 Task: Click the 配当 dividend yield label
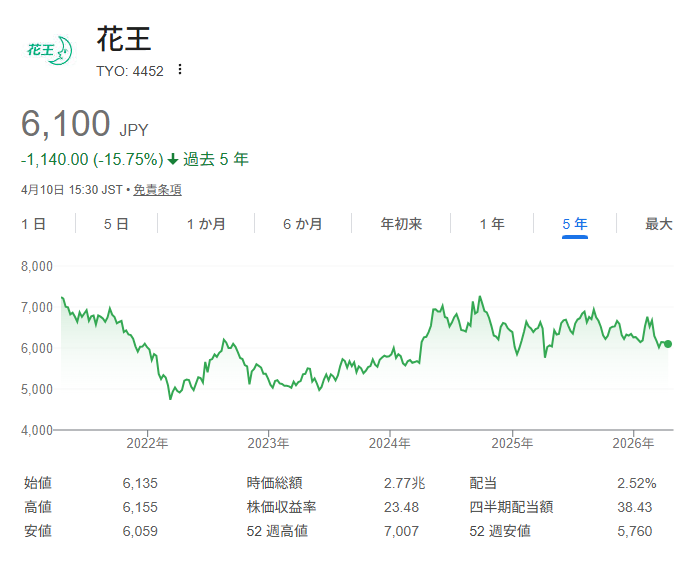[x=483, y=483]
